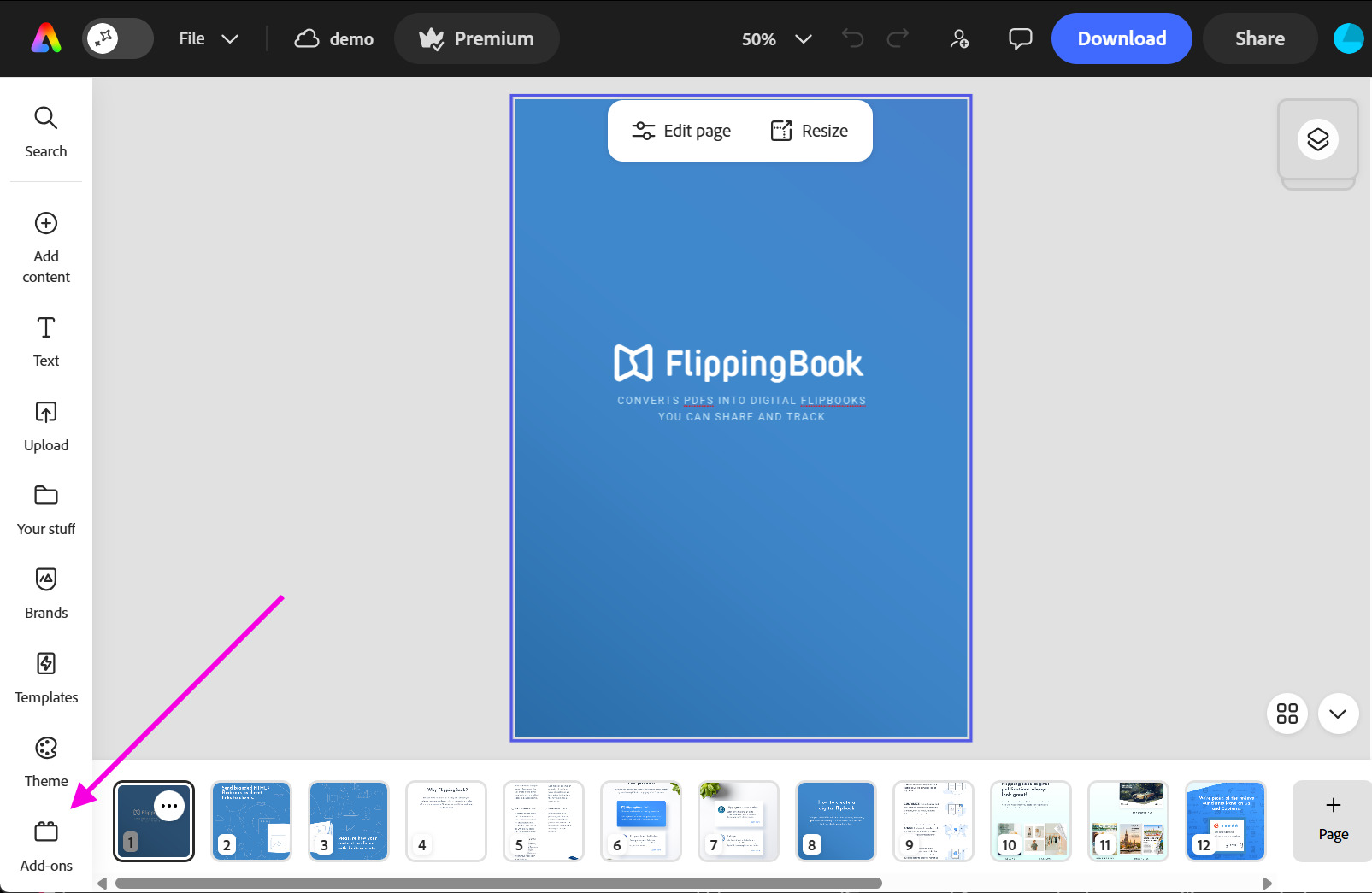Viewport: 1372px width, 893px height.
Task: Open Templates in the left sidebar
Action: click(x=46, y=678)
